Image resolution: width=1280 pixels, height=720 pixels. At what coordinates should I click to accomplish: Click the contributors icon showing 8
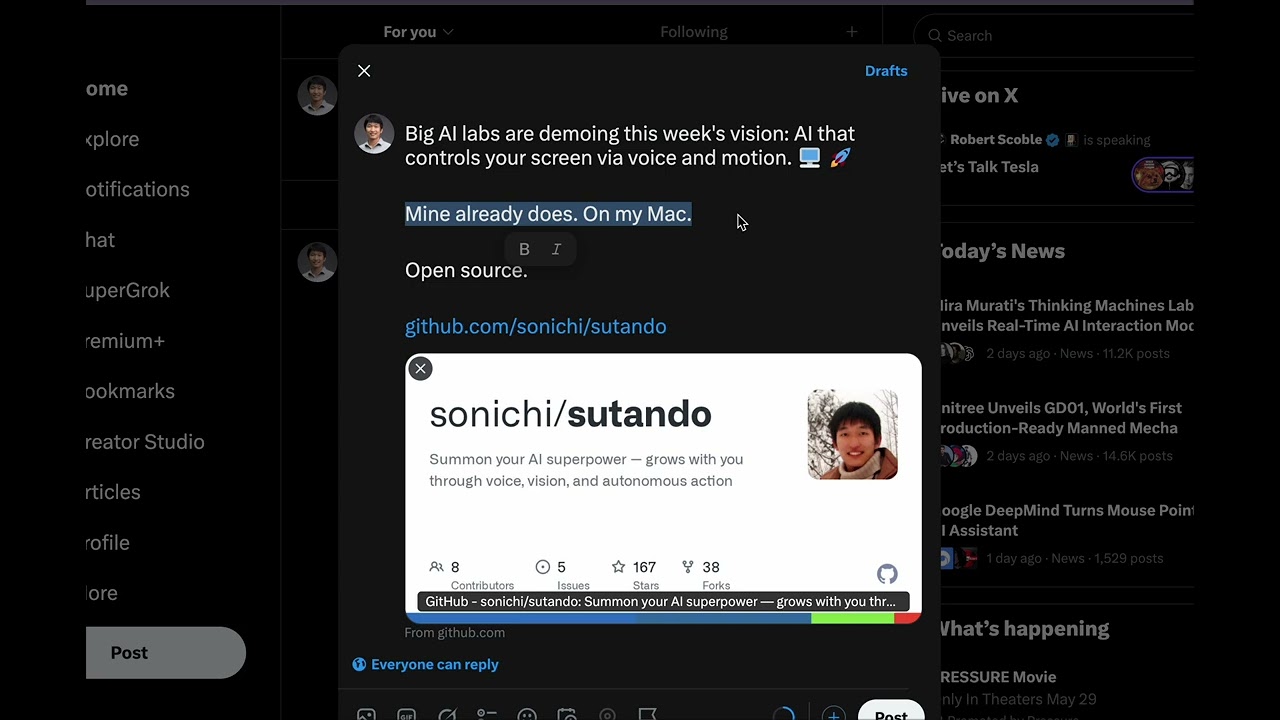(436, 567)
